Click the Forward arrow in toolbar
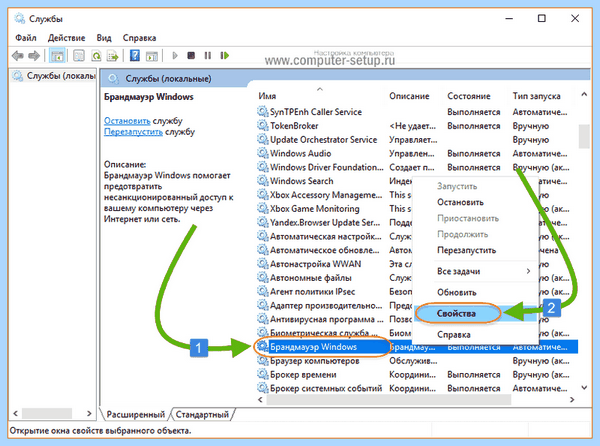This screenshot has height=446, width=600. click(34, 56)
